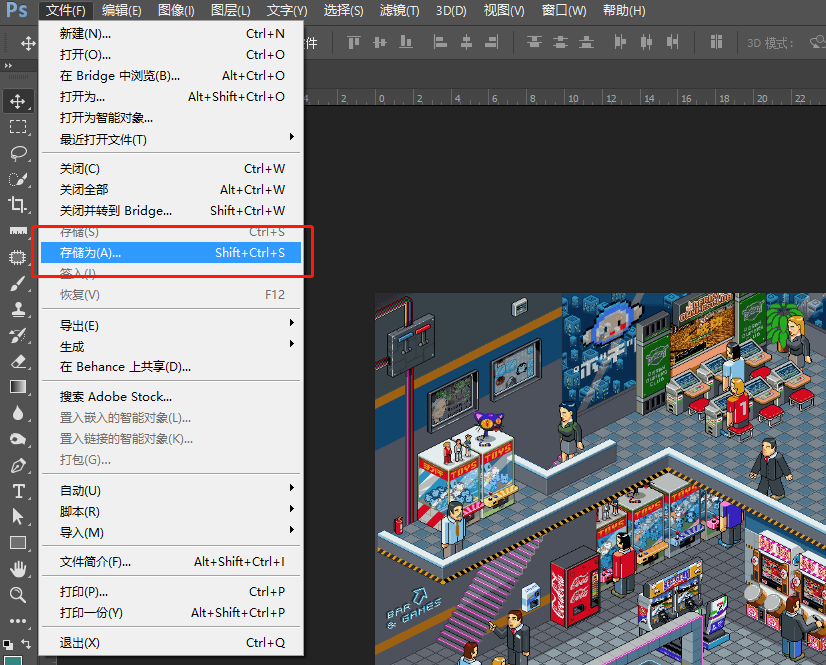Open the 滤镜(T) menu in the menu bar
The image size is (826, 665).
[401, 11]
